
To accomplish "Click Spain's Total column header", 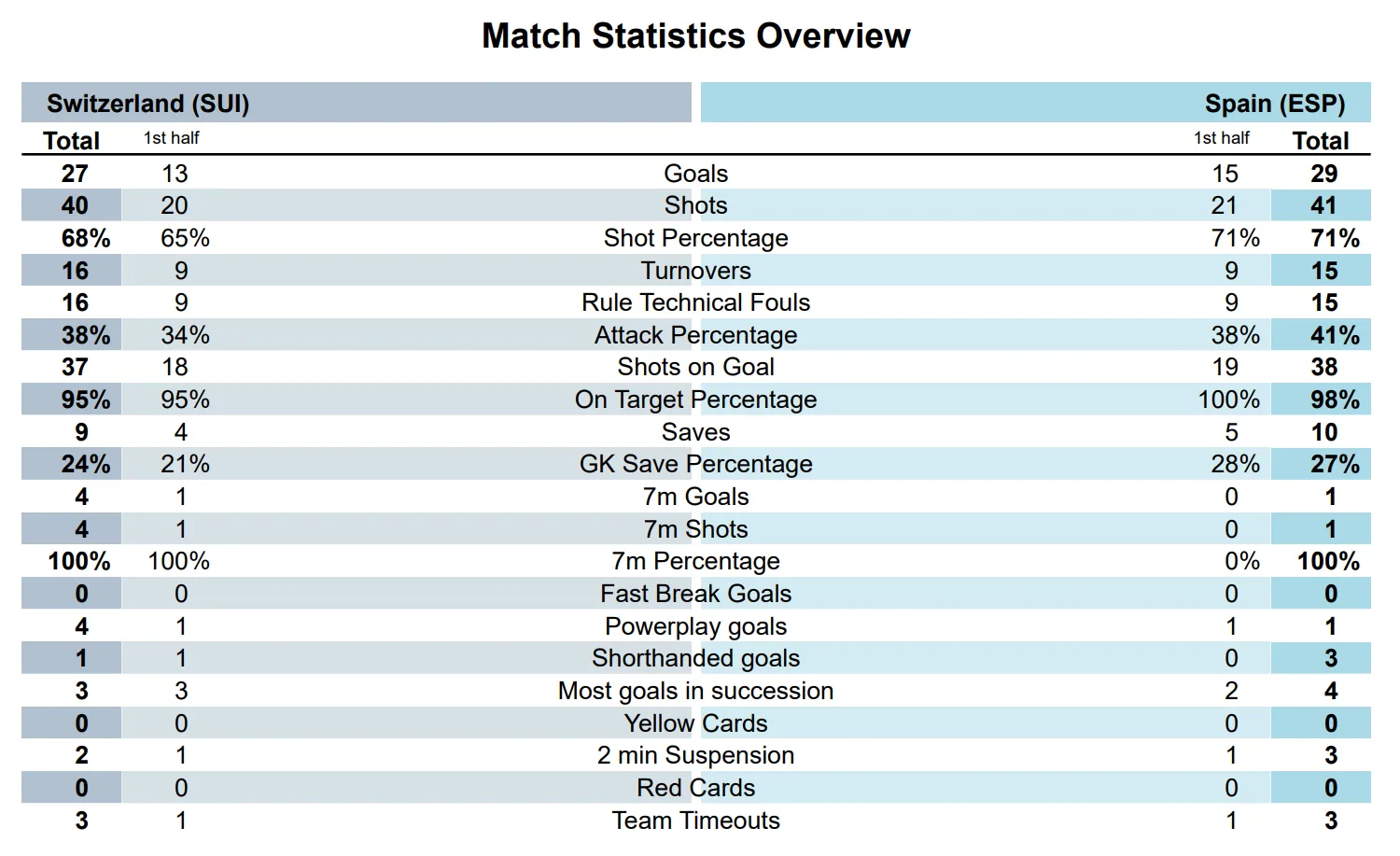I will (1320, 141).
